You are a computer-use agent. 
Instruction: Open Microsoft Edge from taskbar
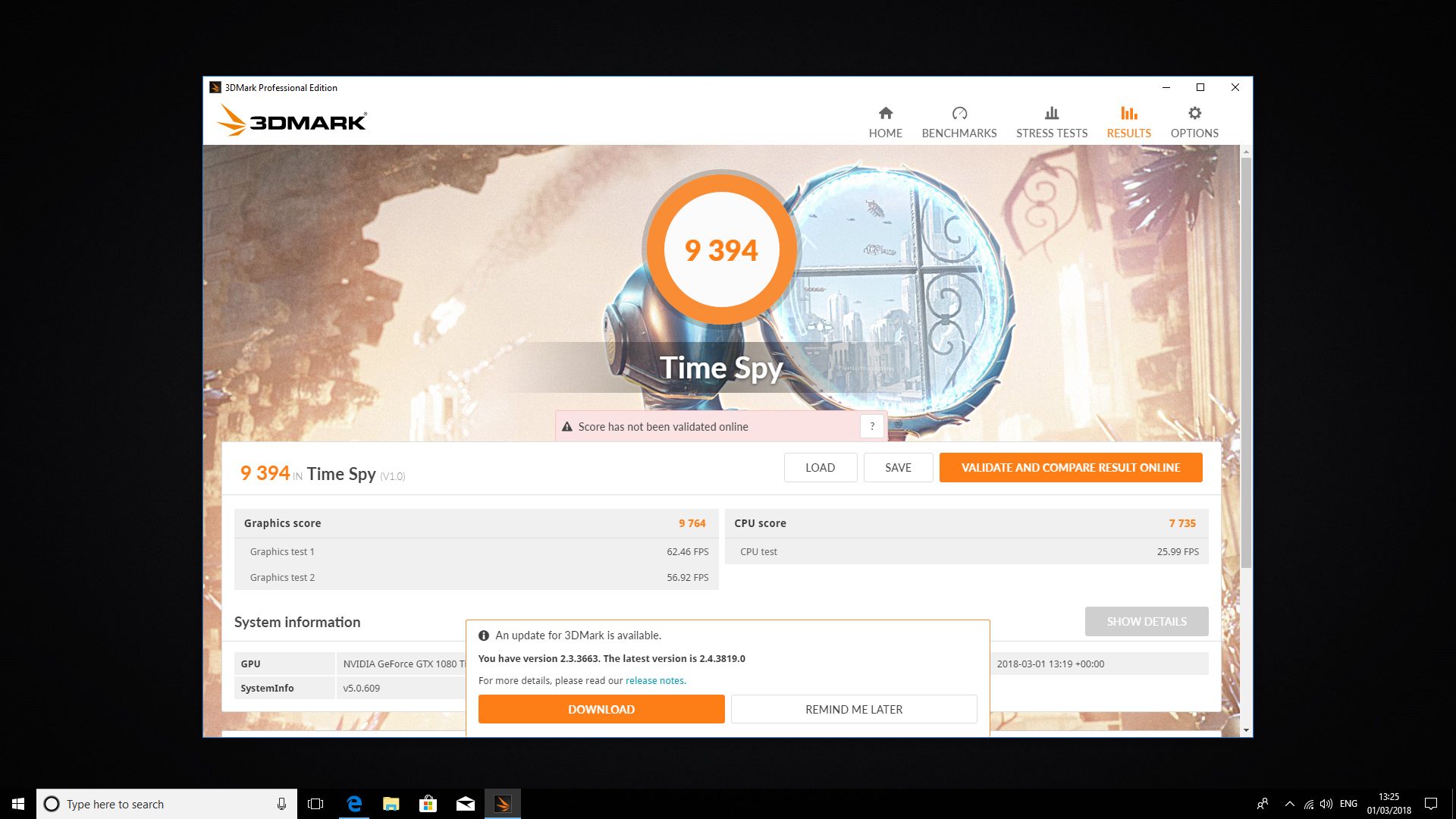354,804
